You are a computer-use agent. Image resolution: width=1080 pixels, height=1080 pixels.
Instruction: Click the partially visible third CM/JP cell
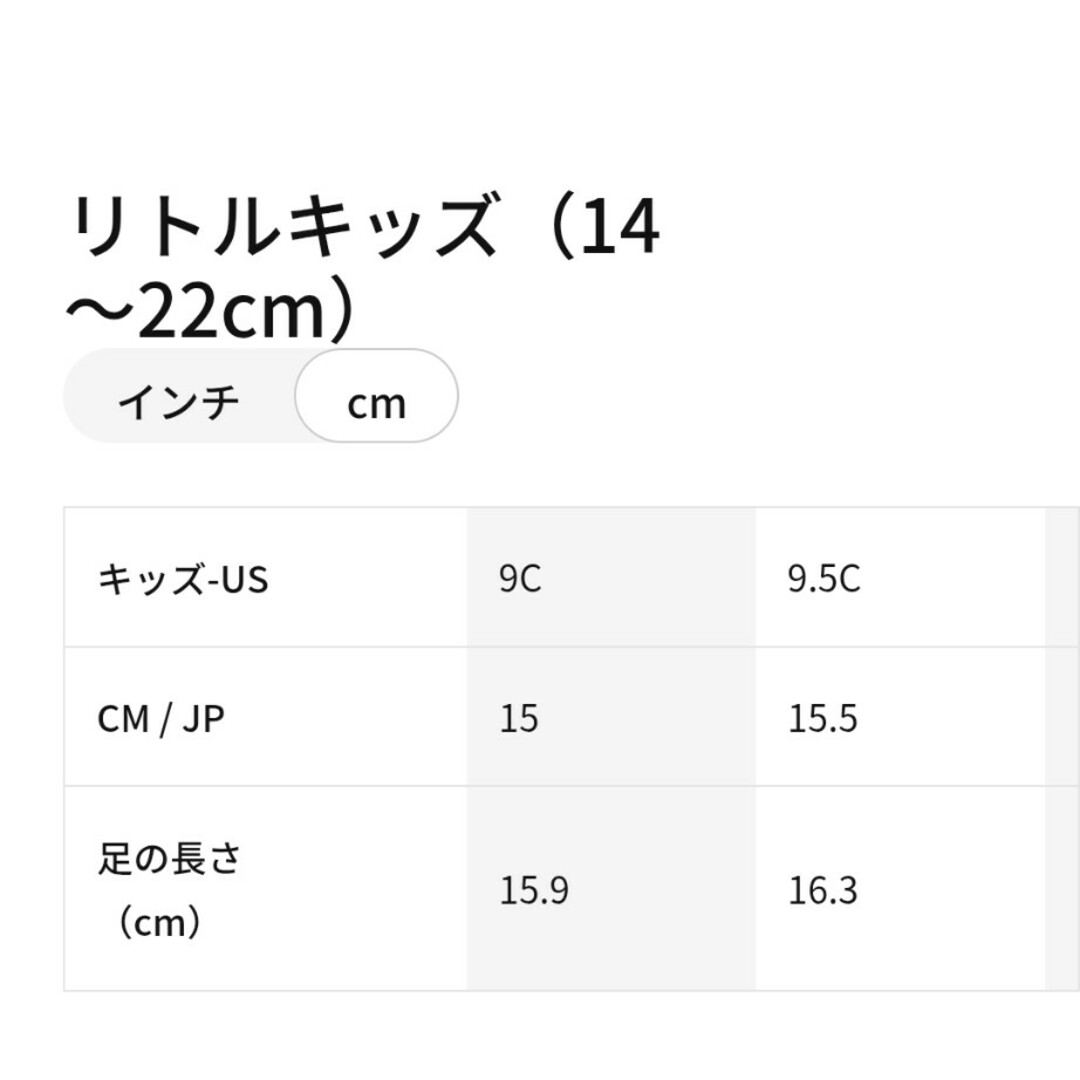1062,716
